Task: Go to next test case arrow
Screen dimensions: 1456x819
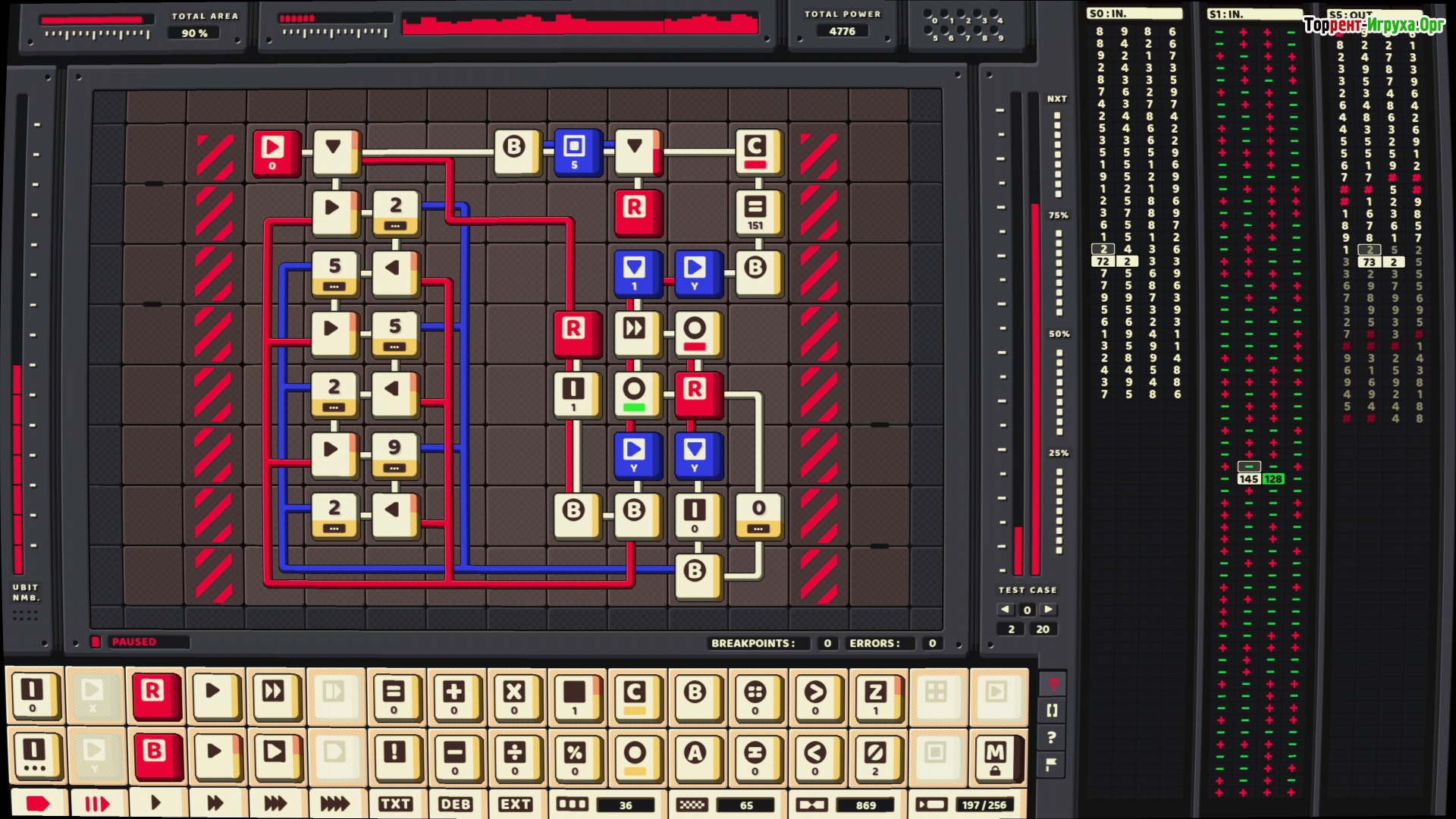Action: [1049, 609]
